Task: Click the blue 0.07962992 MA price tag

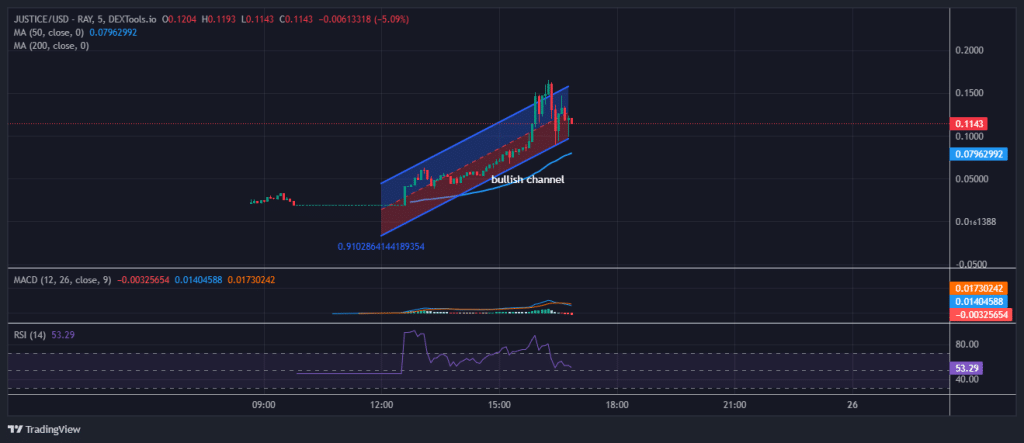Action: pos(979,154)
